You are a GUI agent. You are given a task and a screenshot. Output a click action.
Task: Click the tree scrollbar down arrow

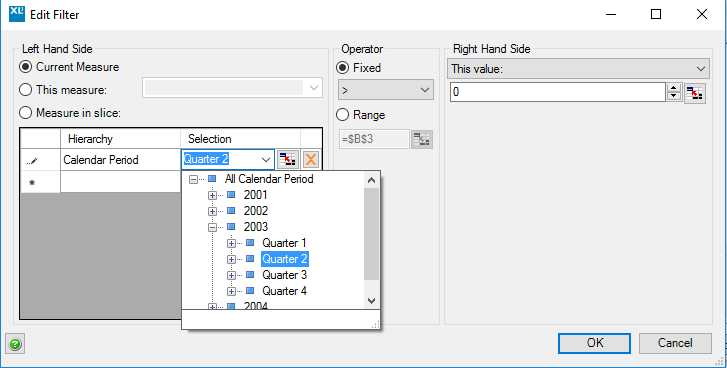click(371, 300)
